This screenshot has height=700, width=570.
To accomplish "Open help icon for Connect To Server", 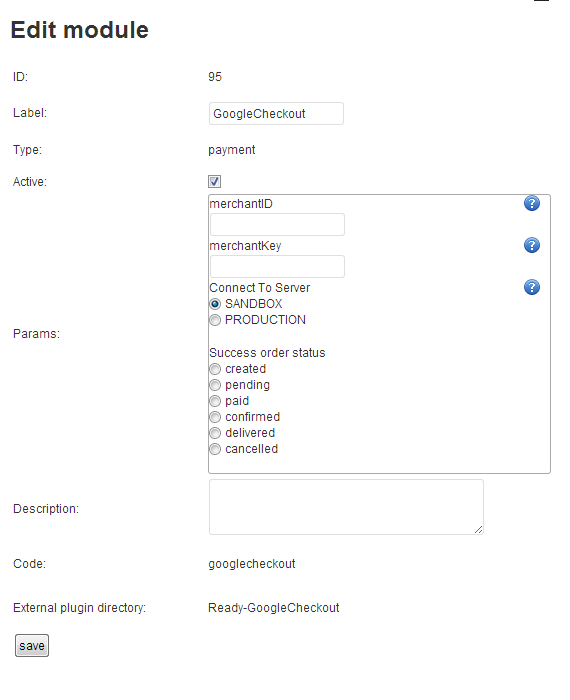I will tap(532, 287).
